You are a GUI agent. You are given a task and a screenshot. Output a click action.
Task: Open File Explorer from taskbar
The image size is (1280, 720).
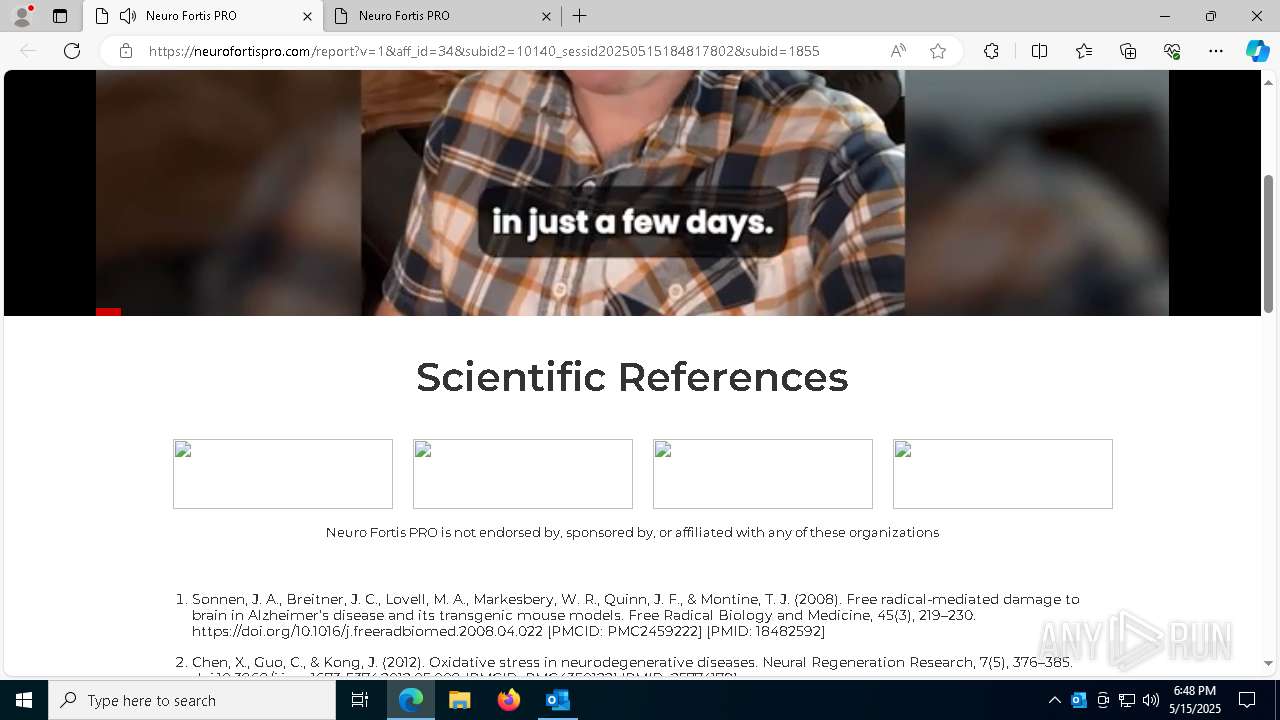[460, 700]
